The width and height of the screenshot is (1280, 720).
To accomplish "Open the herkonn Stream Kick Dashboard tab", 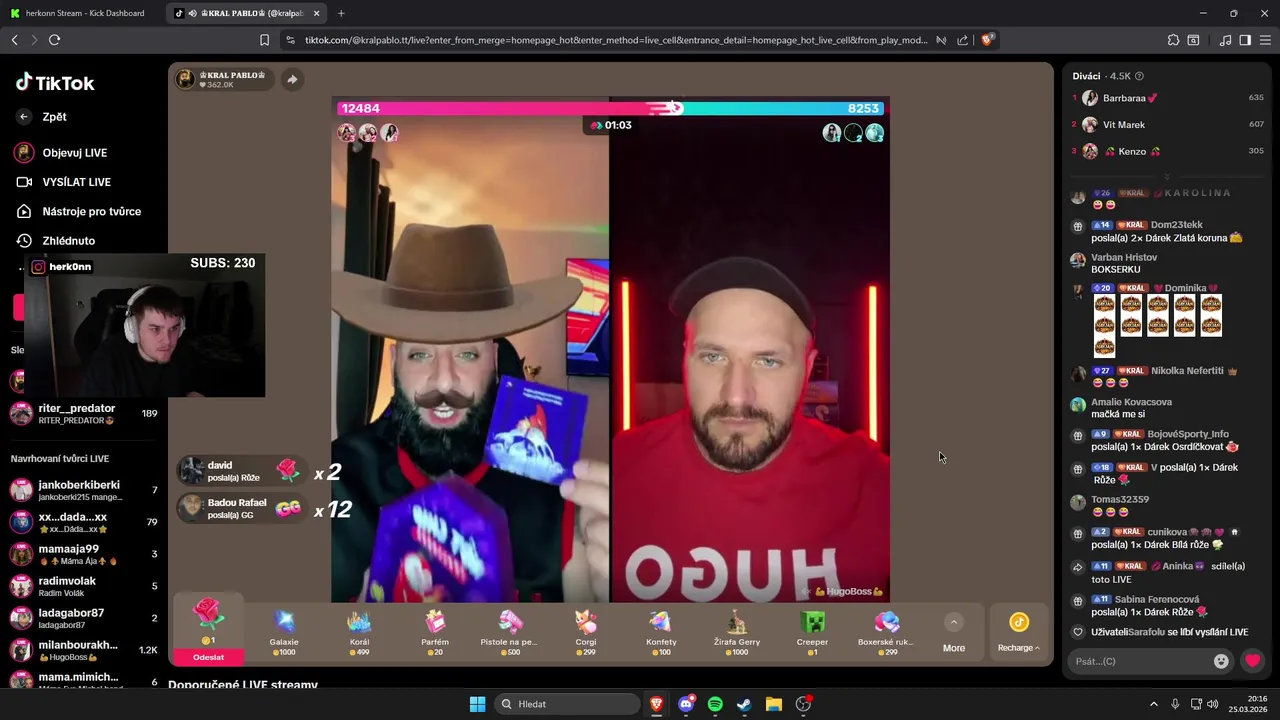I will 83,13.
